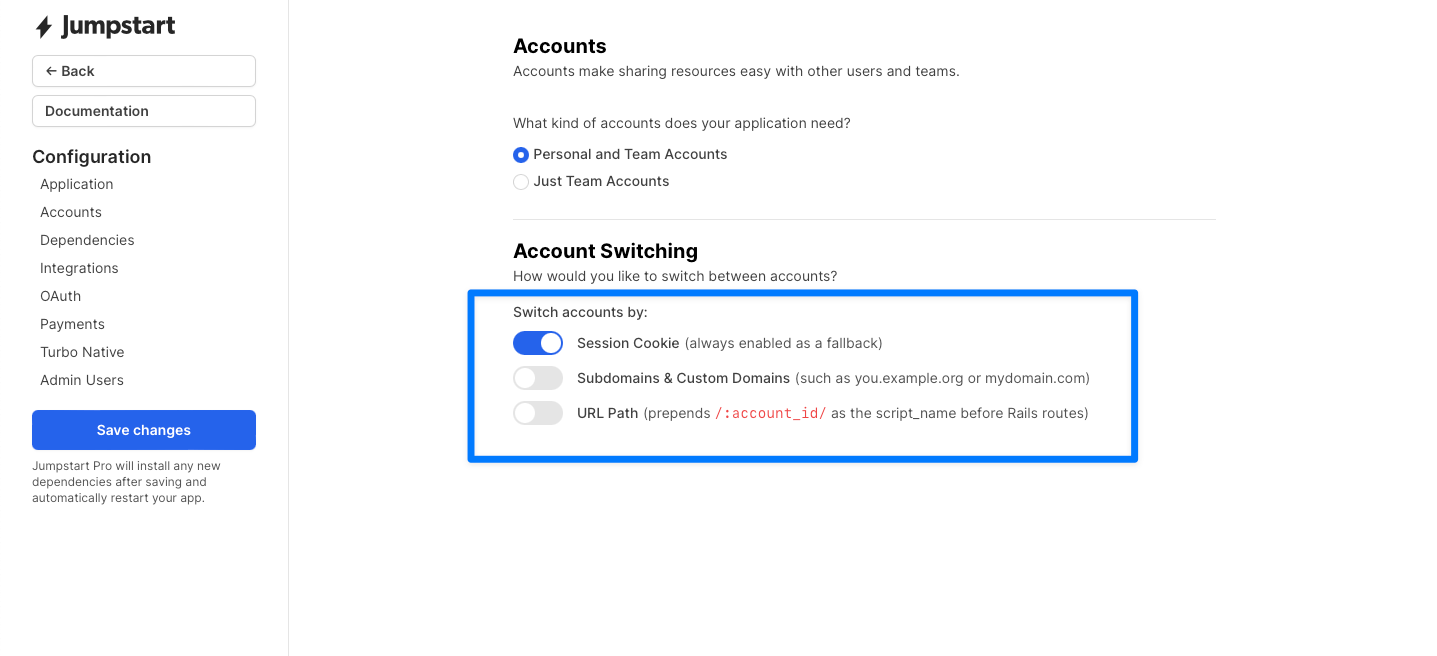Click the Save changes button
This screenshot has width=1437, height=656.
[x=143, y=430]
